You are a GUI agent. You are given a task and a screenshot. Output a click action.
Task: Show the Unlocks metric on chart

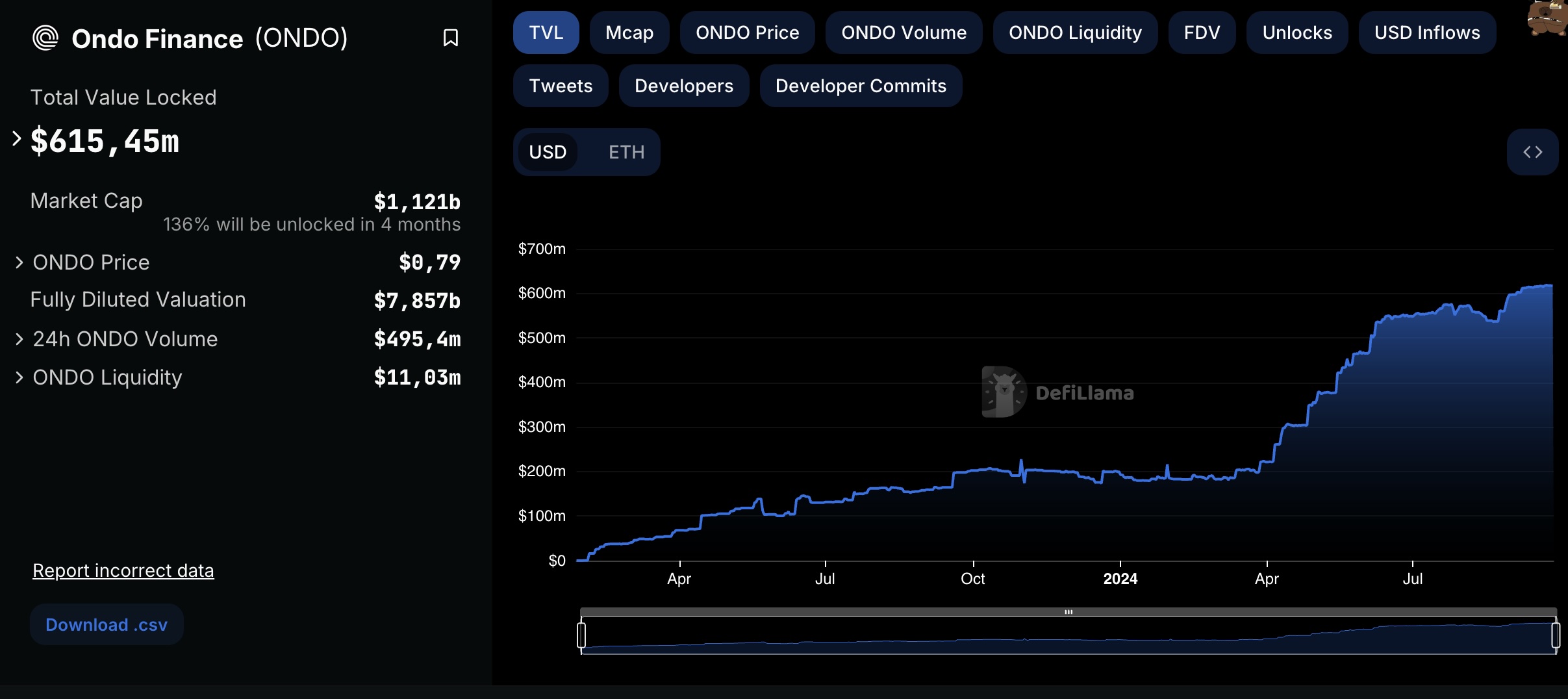pos(1297,32)
